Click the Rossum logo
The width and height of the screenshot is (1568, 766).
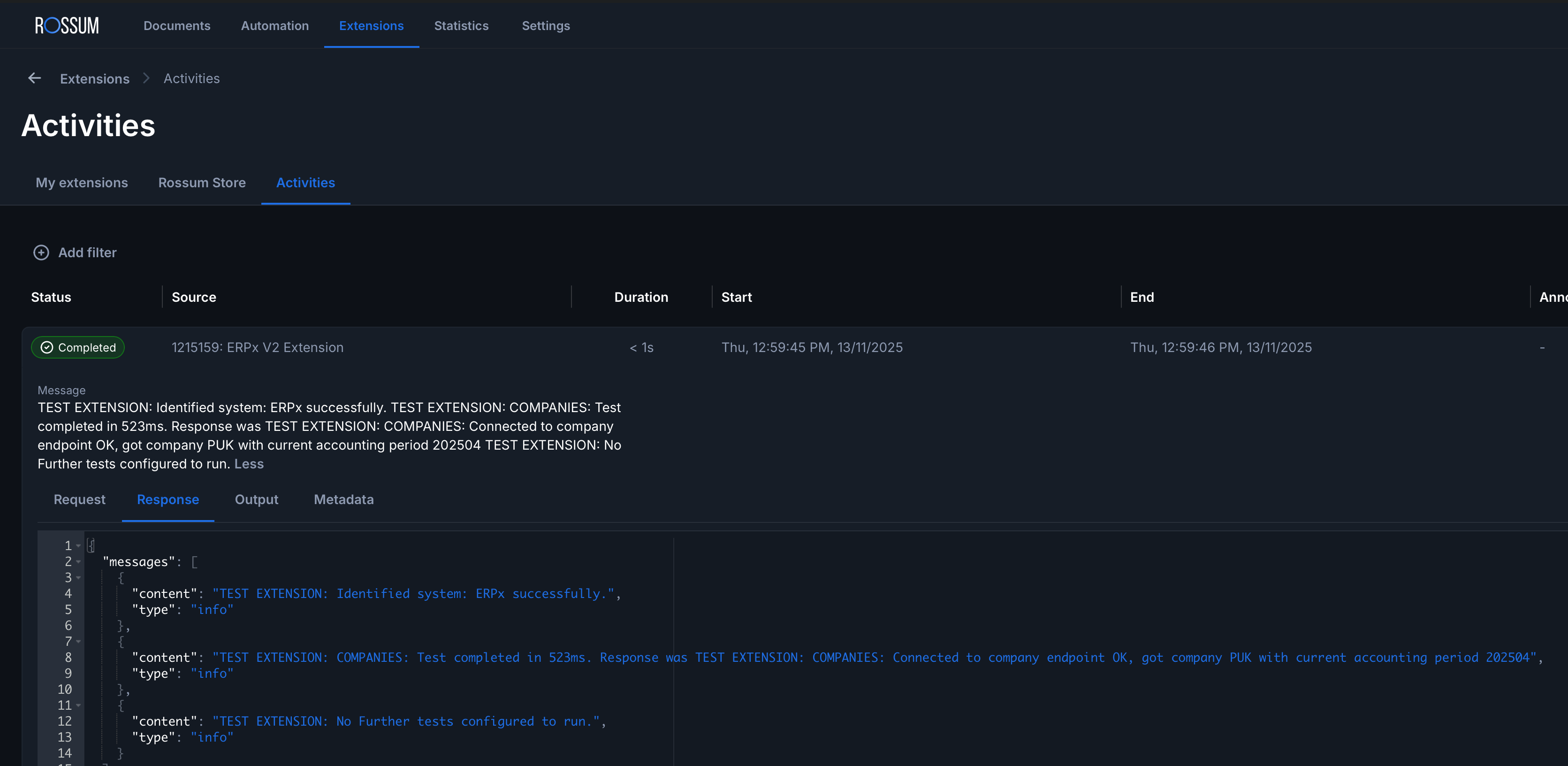(67, 25)
